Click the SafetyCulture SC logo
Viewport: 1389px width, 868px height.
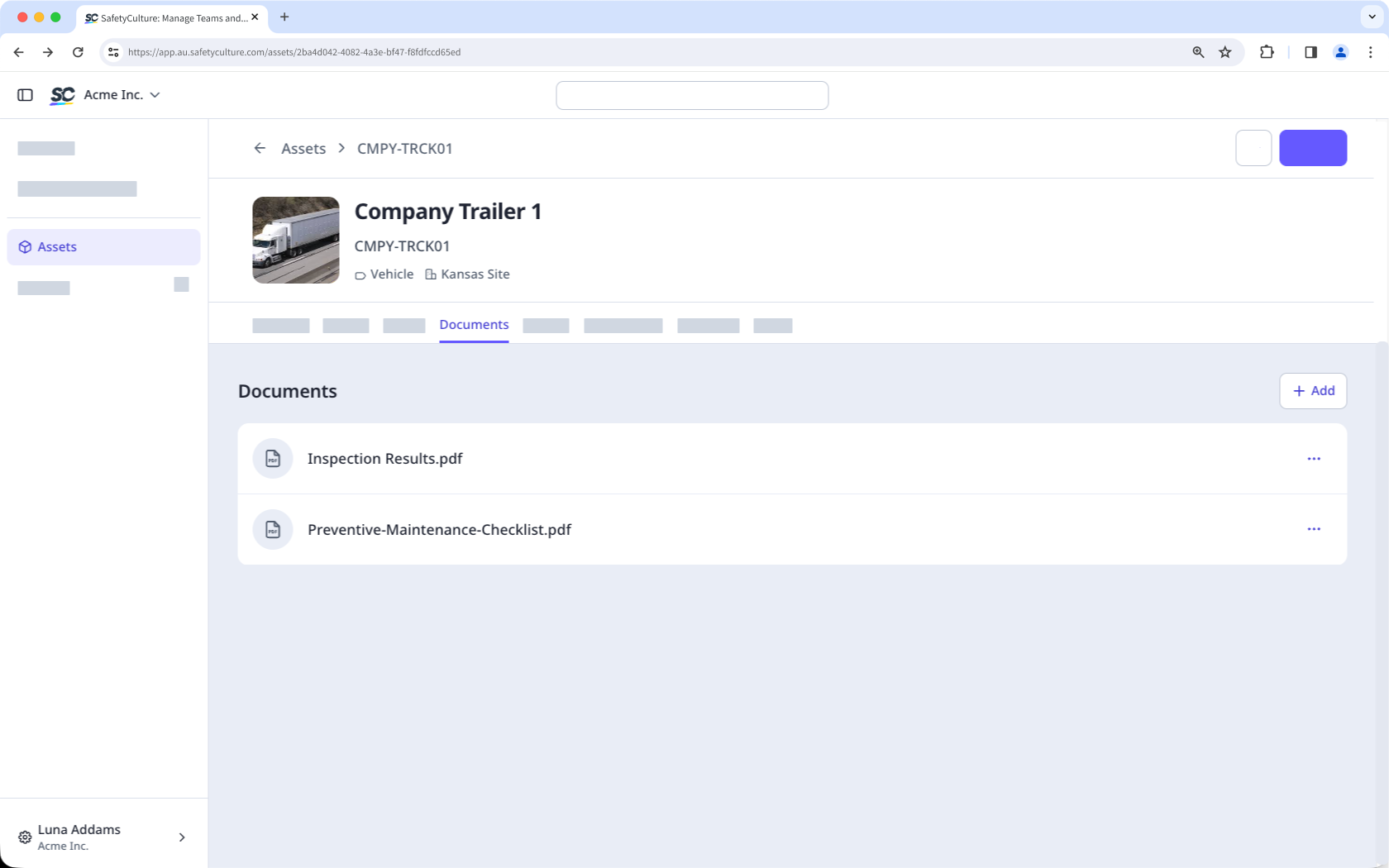[x=63, y=95]
